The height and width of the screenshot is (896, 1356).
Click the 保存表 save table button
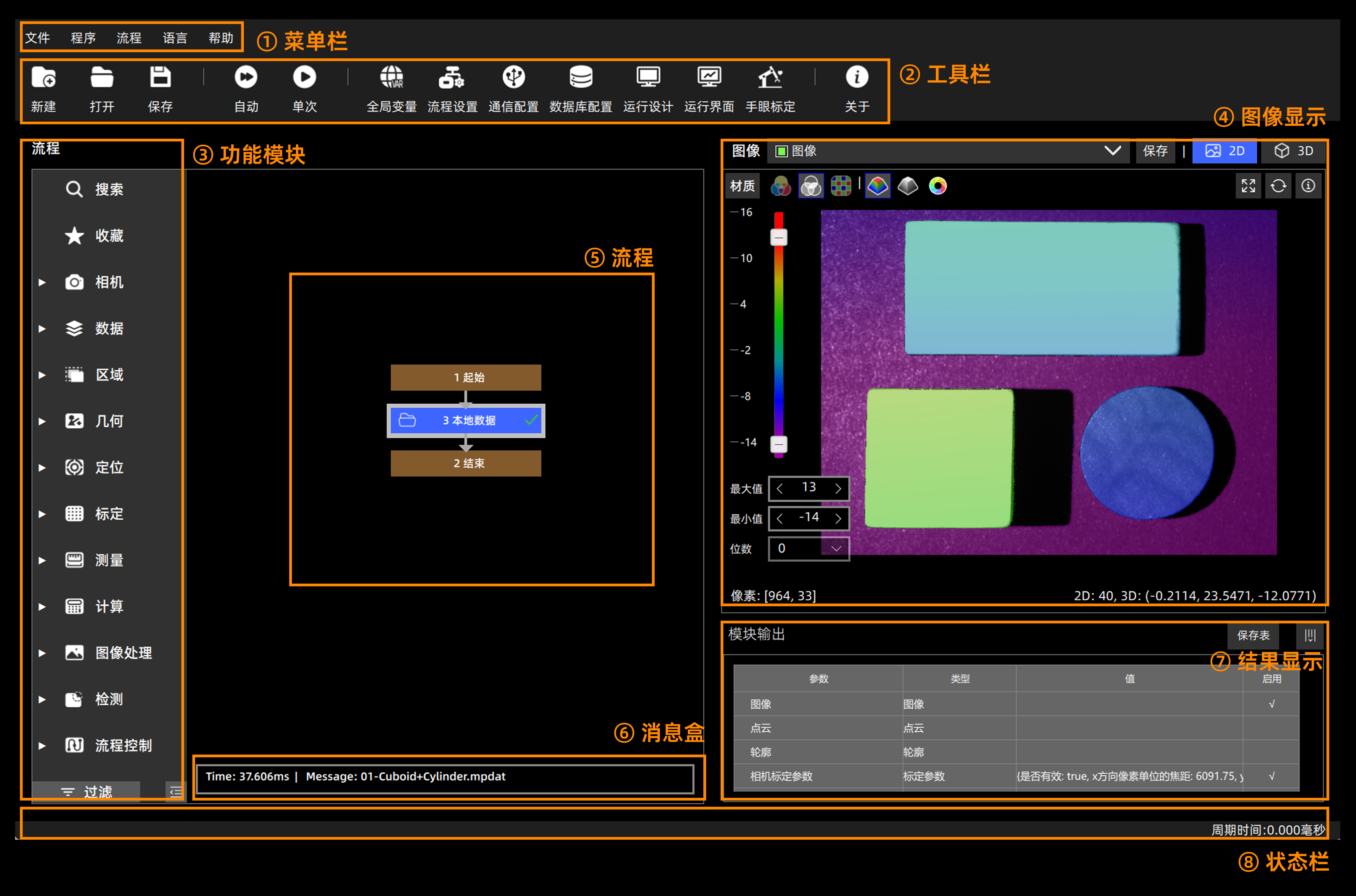(x=1253, y=635)
